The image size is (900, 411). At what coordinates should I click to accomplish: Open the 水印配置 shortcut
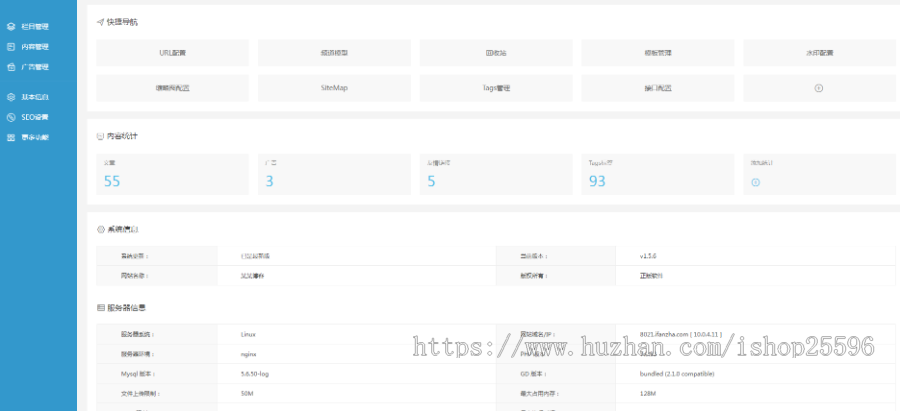click(x=819, y=53)
